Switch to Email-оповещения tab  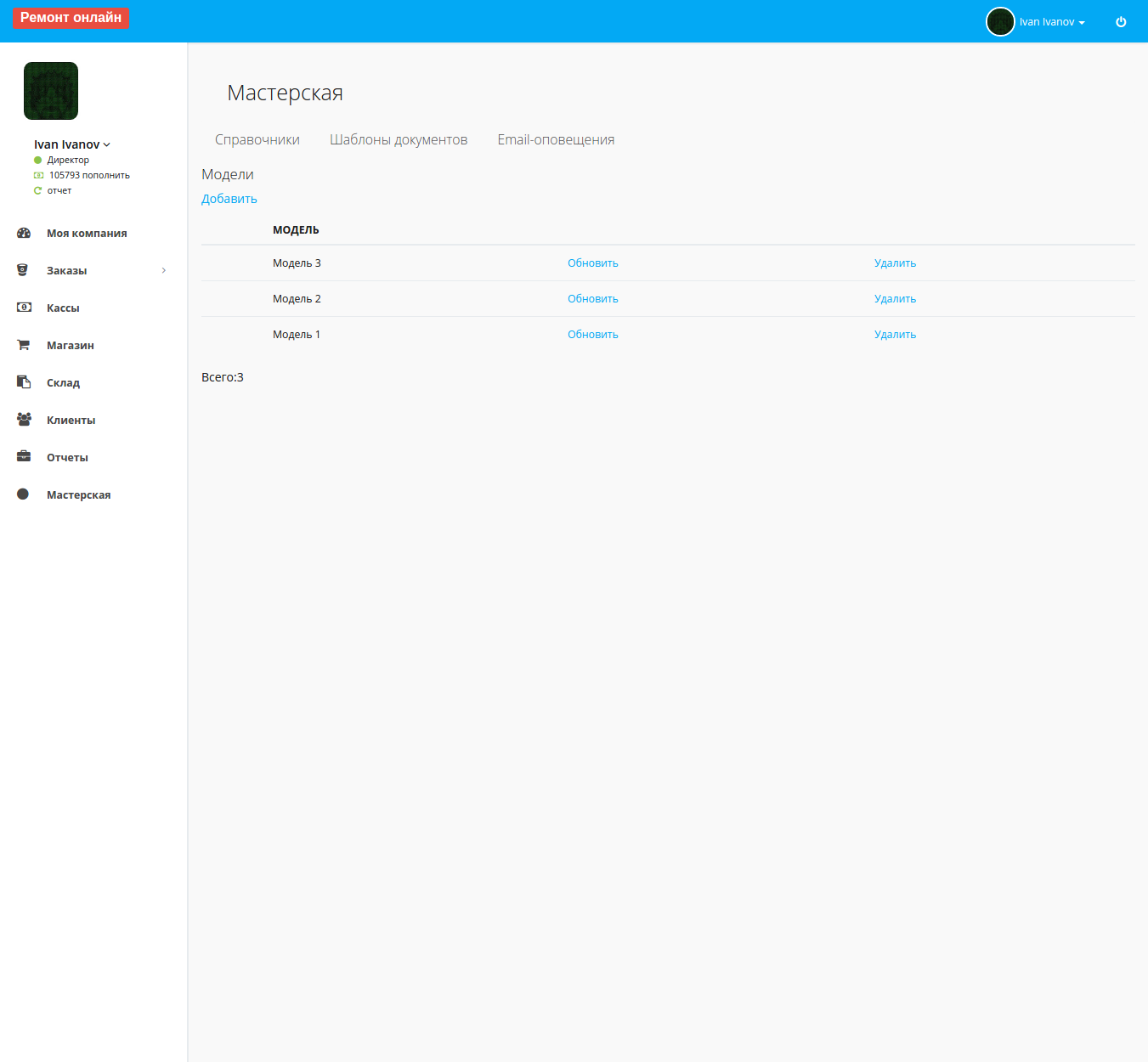coord(556,139)
